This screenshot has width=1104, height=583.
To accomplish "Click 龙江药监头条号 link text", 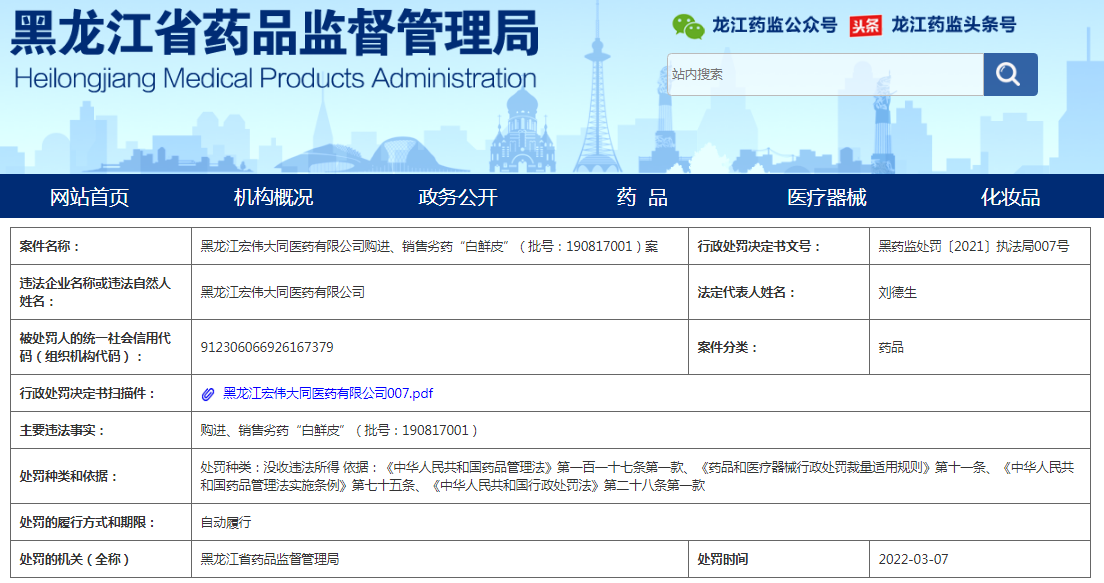I will pos(954,25).
